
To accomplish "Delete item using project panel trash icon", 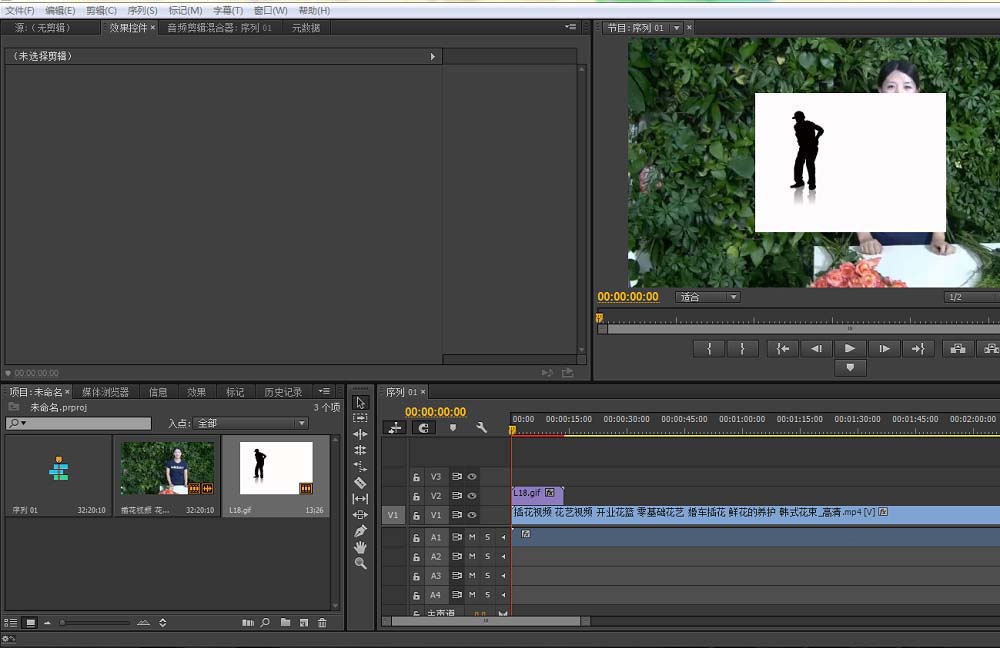I will (x=322, y=623).
